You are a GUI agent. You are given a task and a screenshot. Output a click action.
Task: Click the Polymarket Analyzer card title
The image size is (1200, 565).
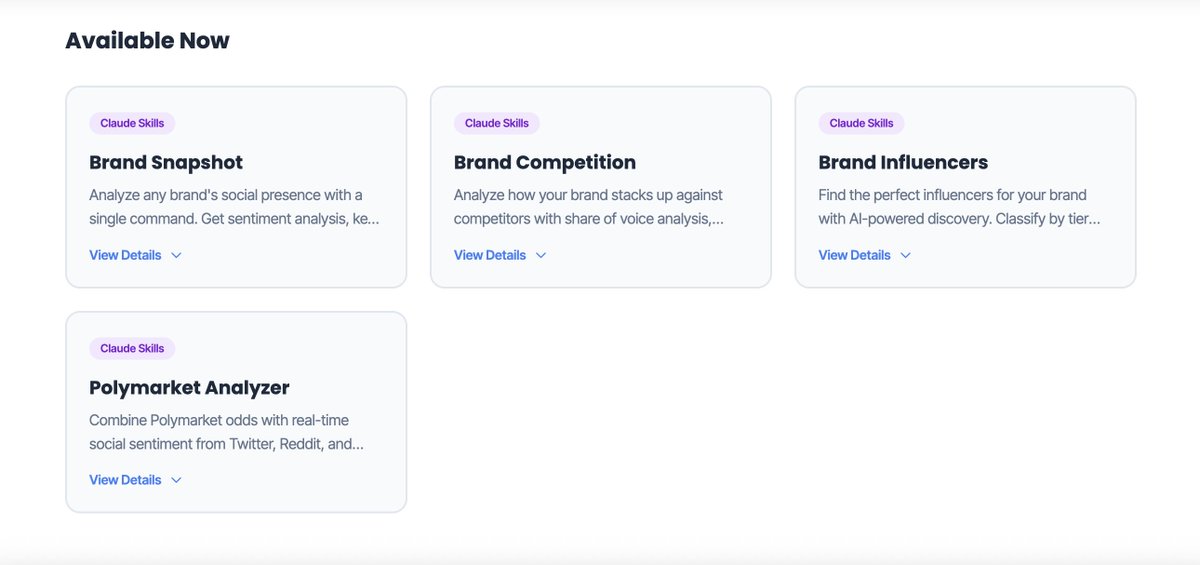pos(189,387)
